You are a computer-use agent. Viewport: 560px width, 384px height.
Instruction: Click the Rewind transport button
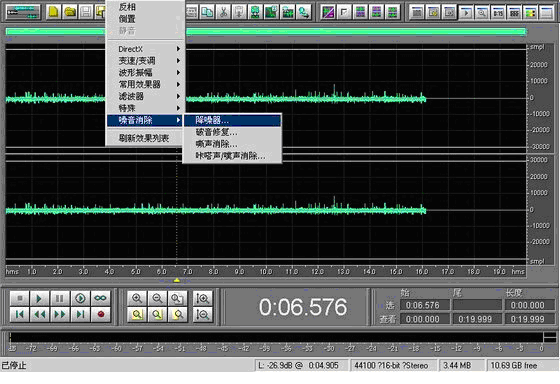point(40,314)
